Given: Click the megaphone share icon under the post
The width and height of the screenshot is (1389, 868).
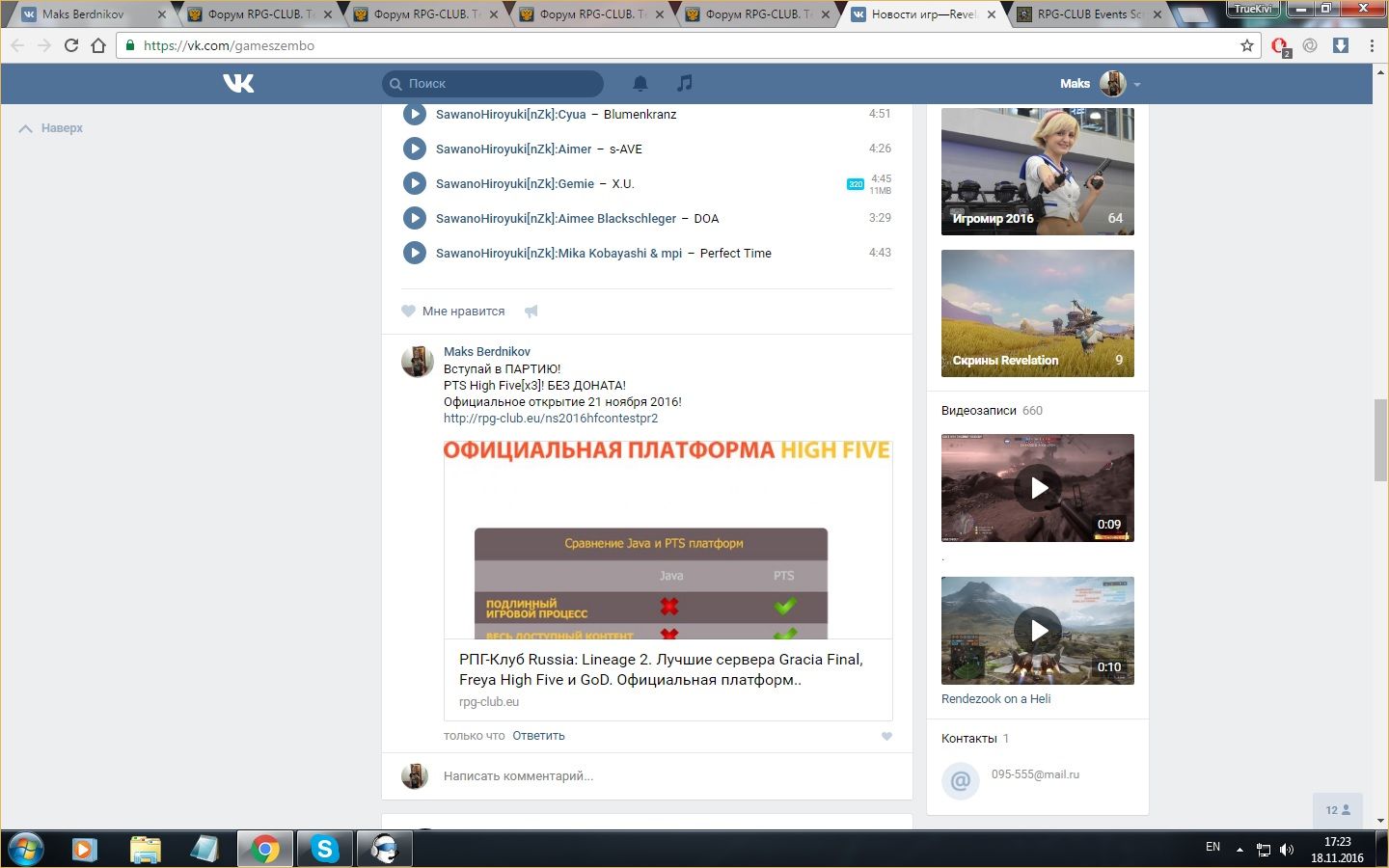Looking at the screenshot, I should coord(531,311).
